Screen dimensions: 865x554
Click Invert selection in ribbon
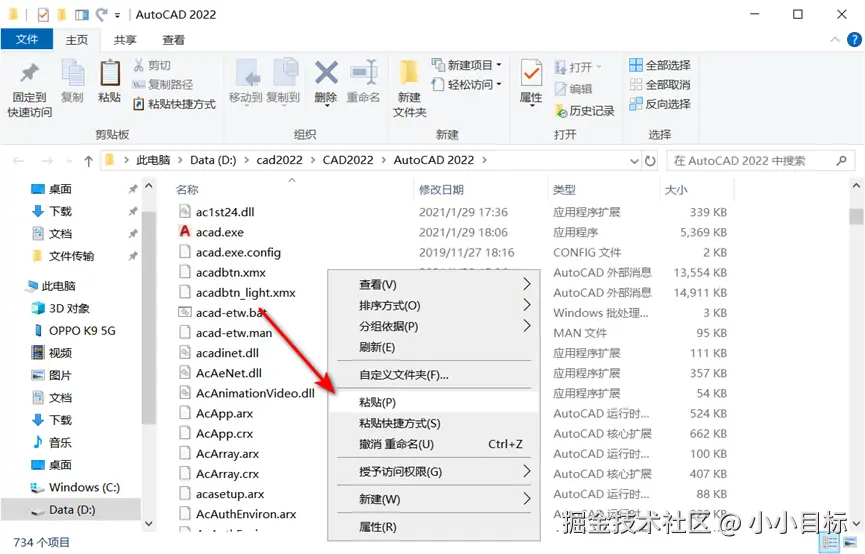coord(660,104)
